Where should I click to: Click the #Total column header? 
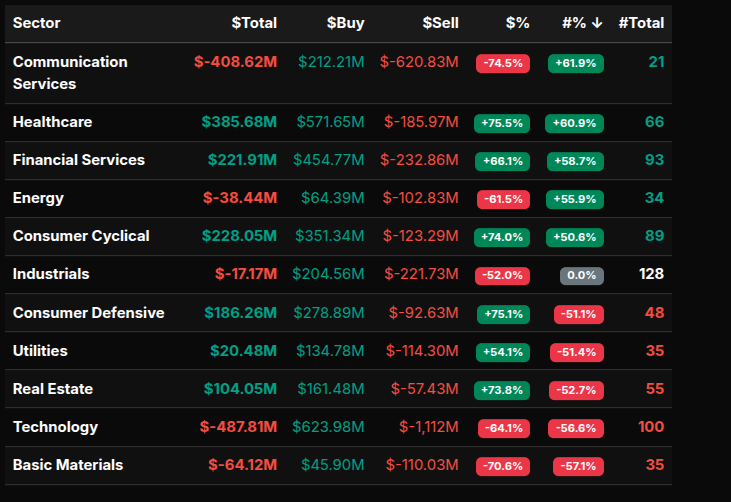tap(641, 23)
